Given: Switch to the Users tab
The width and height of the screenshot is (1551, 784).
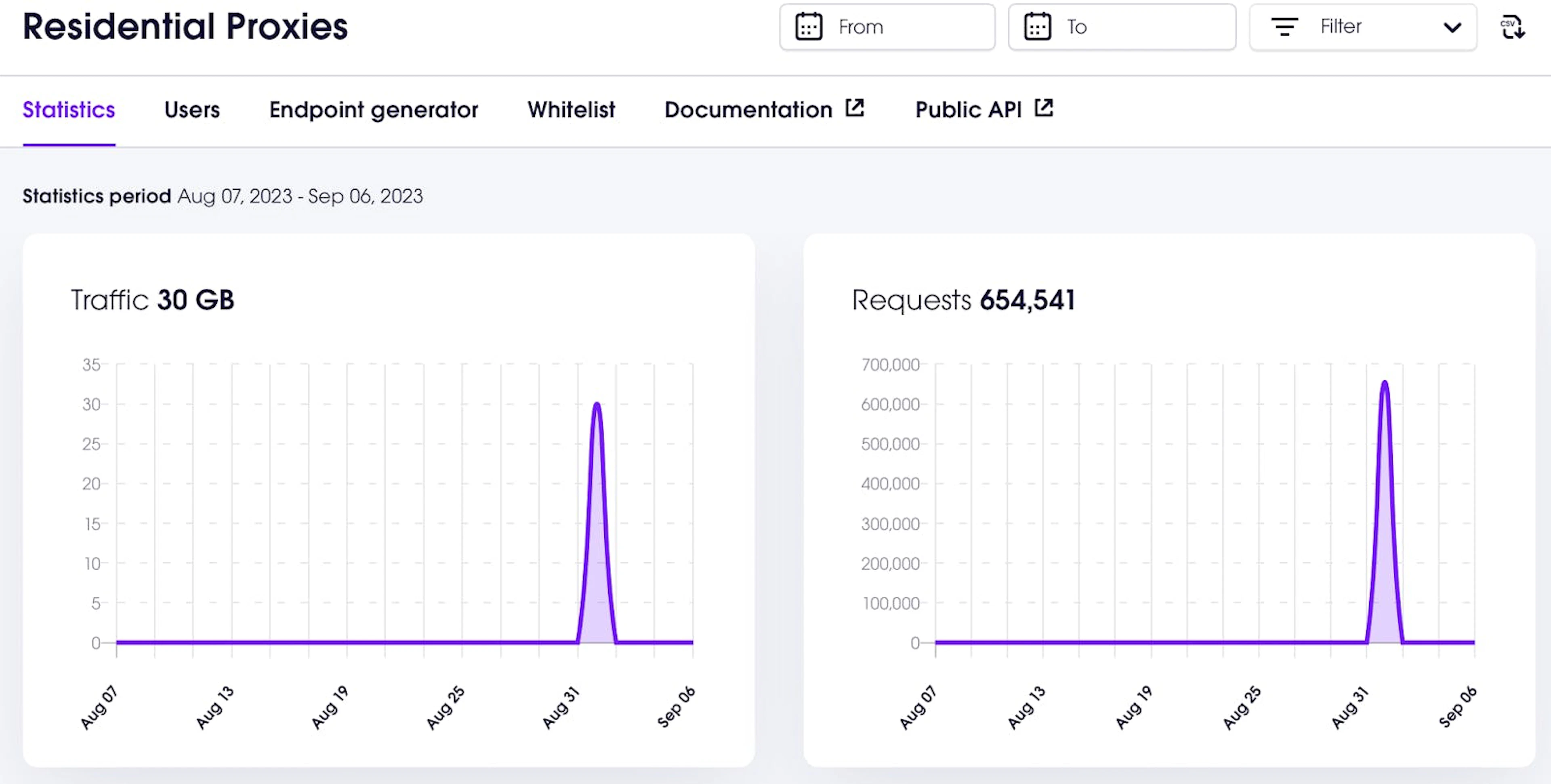Looking at the screenshot, I should pos(192,110).
